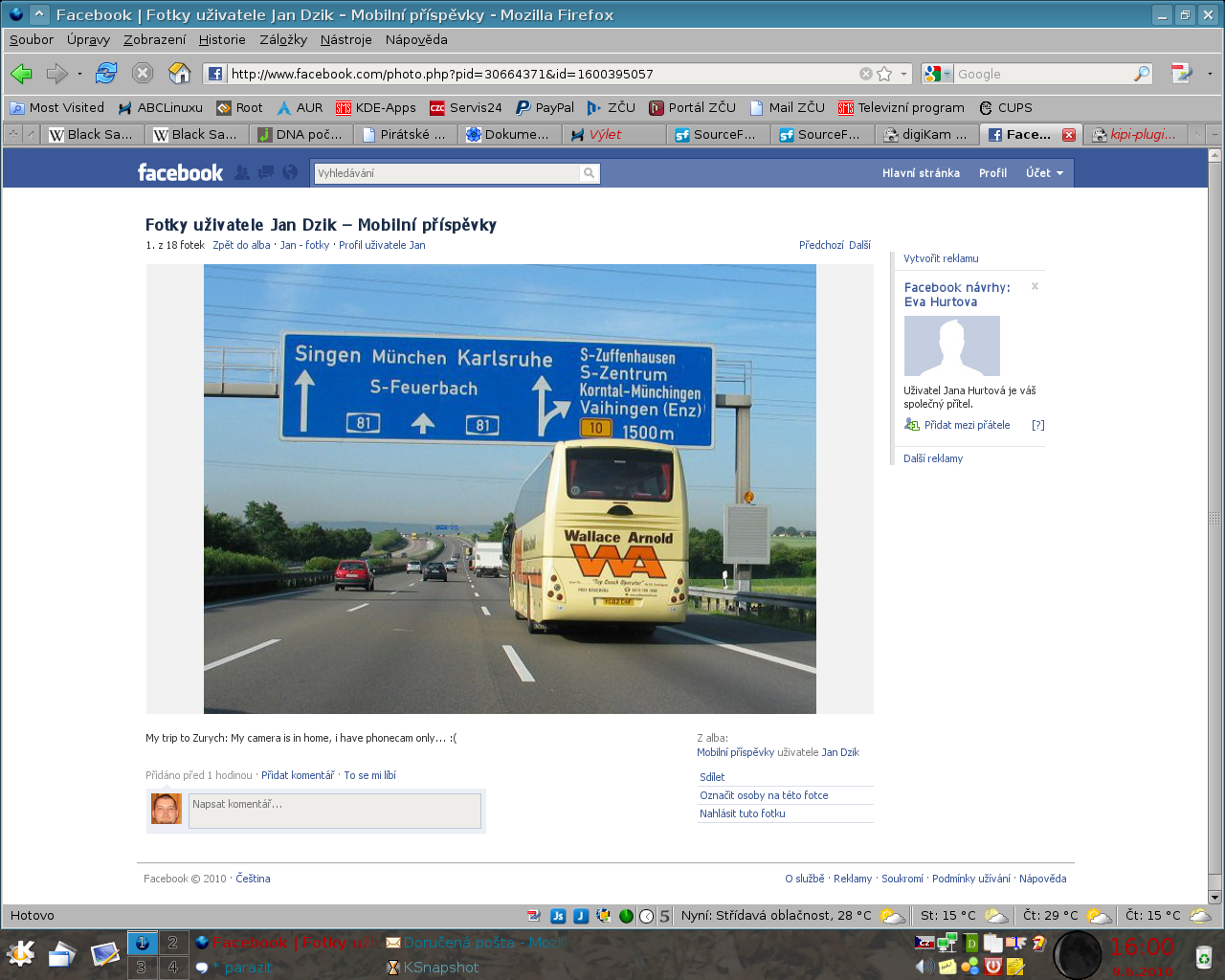The image size is (1225, 980).
Task: Open the URL history dropdown arrow
Action: pos(903,74)
